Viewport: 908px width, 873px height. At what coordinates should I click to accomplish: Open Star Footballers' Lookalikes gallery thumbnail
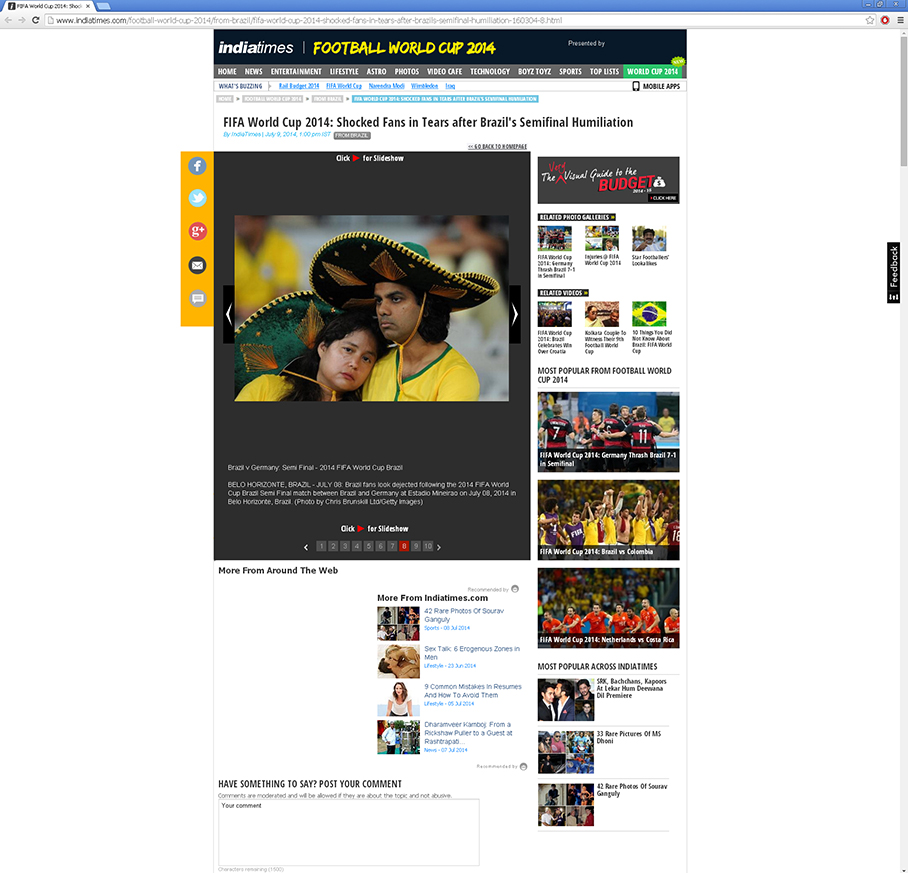coord(649,239)
